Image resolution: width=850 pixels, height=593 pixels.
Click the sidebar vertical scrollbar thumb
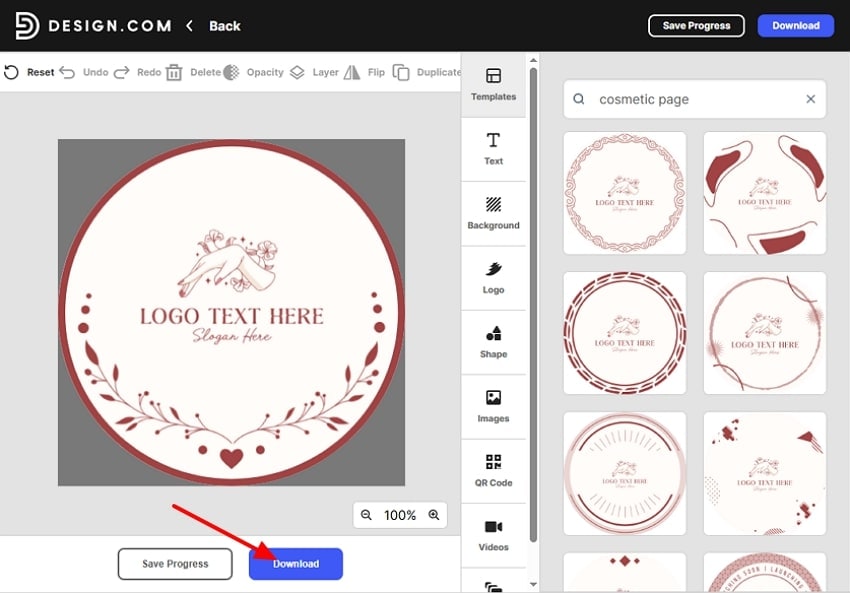tap(533, 305)
